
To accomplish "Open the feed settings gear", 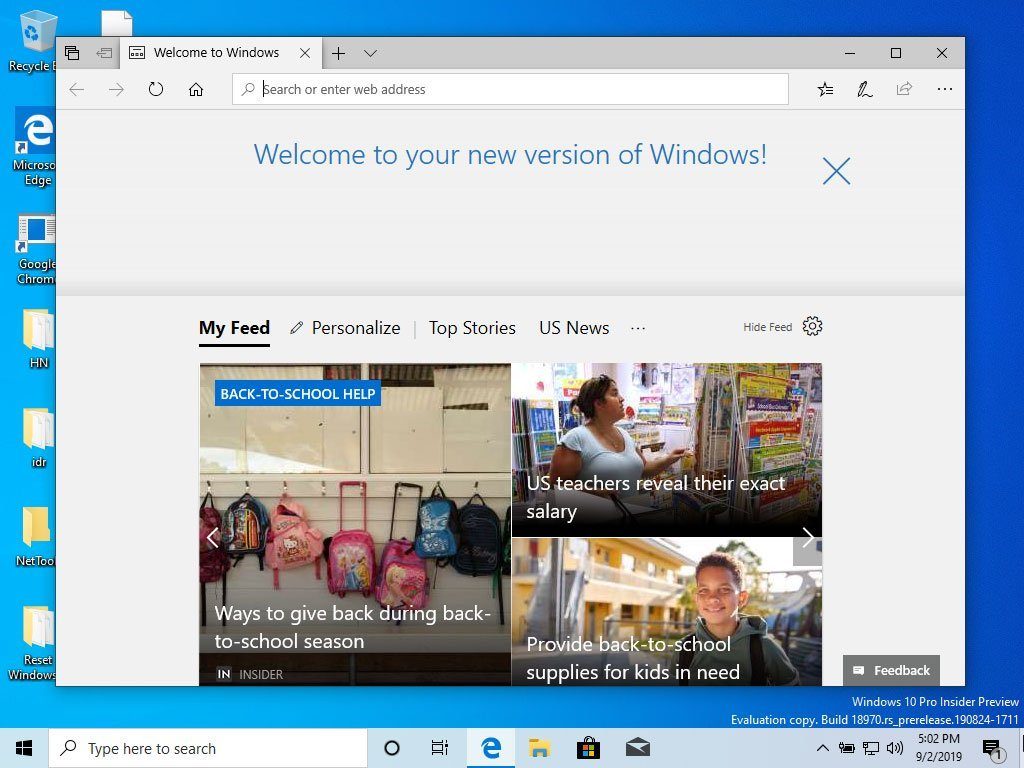I will pyautogui.click(x=813, y=325).
